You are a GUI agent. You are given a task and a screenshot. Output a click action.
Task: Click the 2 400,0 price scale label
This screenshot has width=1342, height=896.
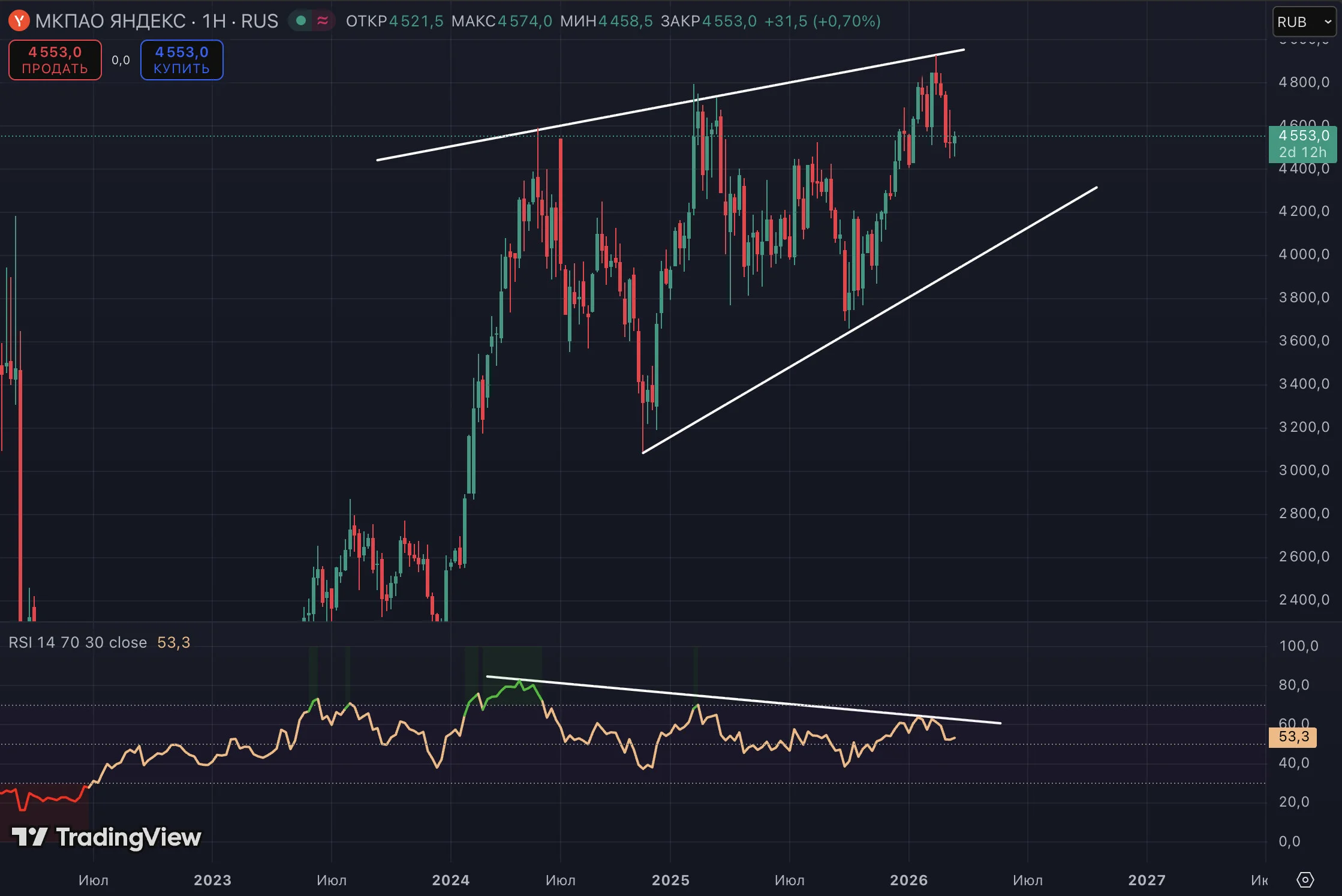pos(1304,600)
